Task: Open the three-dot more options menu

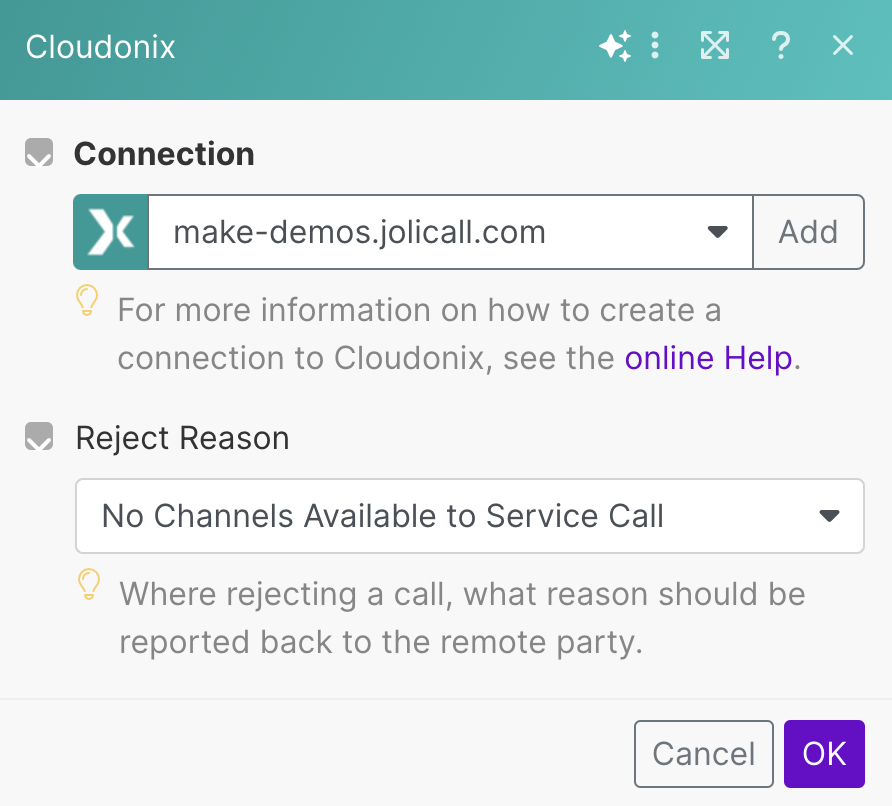Action: tap(655, 46)
